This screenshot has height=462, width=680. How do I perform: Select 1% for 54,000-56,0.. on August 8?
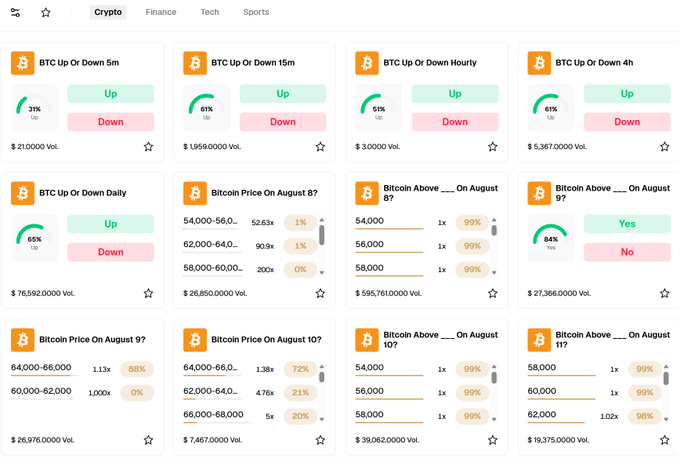[x=300, y=223]
